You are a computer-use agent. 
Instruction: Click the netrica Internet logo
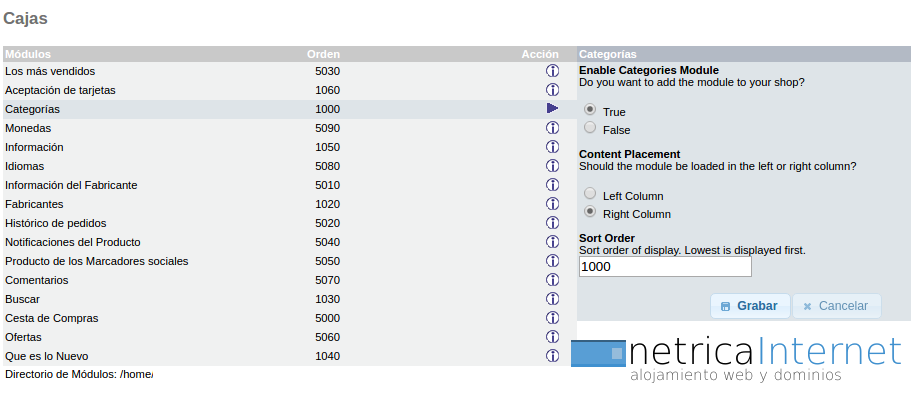click(737, 360)
